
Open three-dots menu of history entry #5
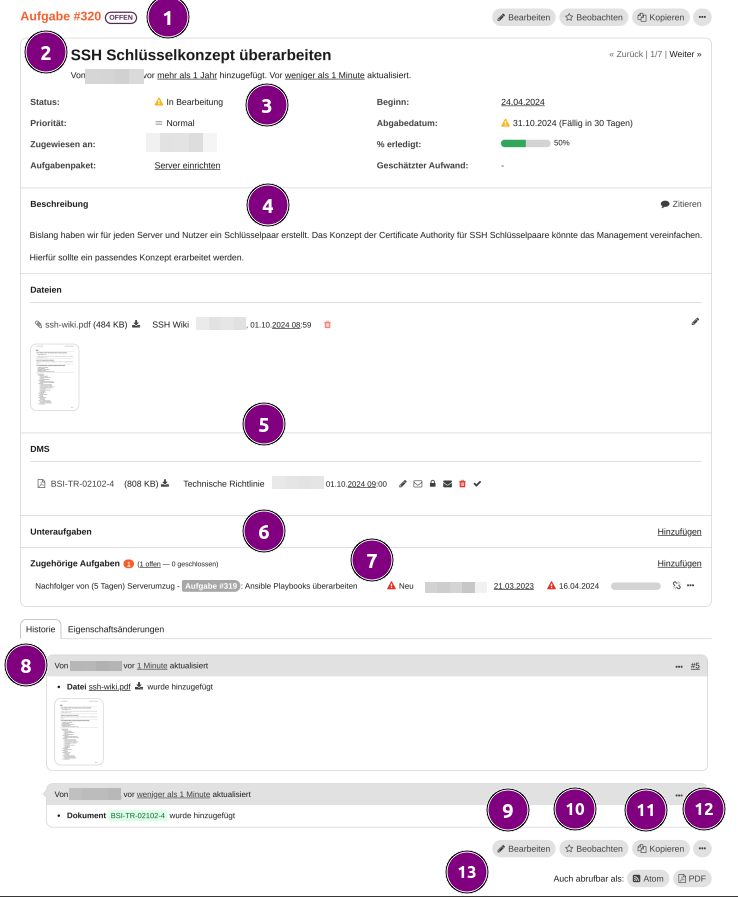tap(679, 665)
